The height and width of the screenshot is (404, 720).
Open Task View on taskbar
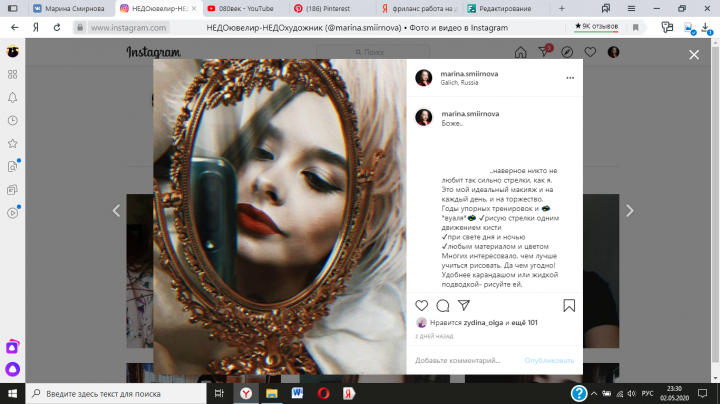[x=219, y=393]
